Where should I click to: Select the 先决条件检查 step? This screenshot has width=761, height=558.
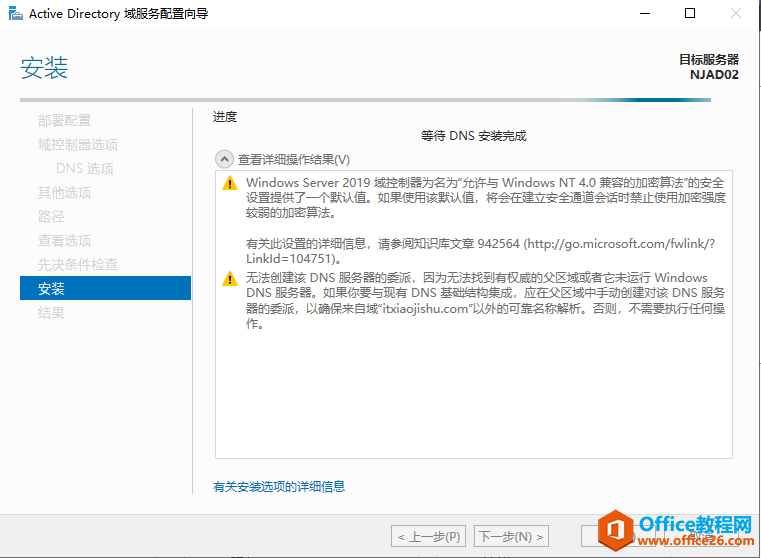77,265
